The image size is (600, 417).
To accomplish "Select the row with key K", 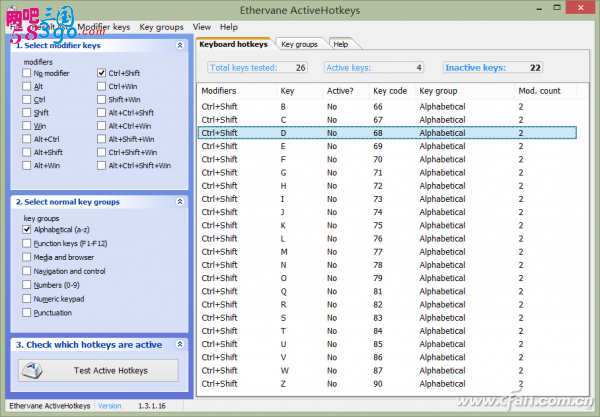I will coord(387,225).
